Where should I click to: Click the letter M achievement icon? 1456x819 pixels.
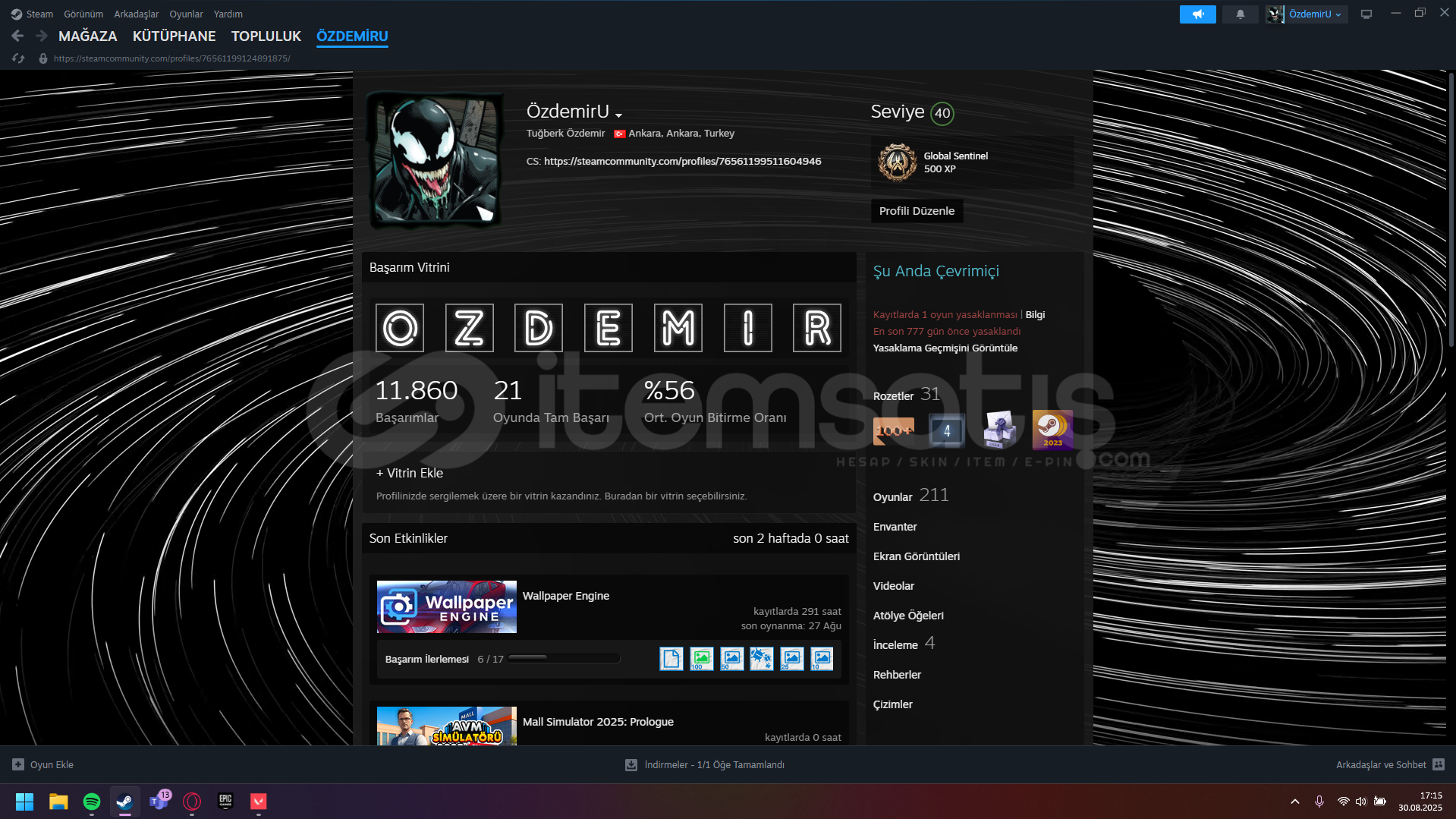pyautogui.click(x=678, y=328)
